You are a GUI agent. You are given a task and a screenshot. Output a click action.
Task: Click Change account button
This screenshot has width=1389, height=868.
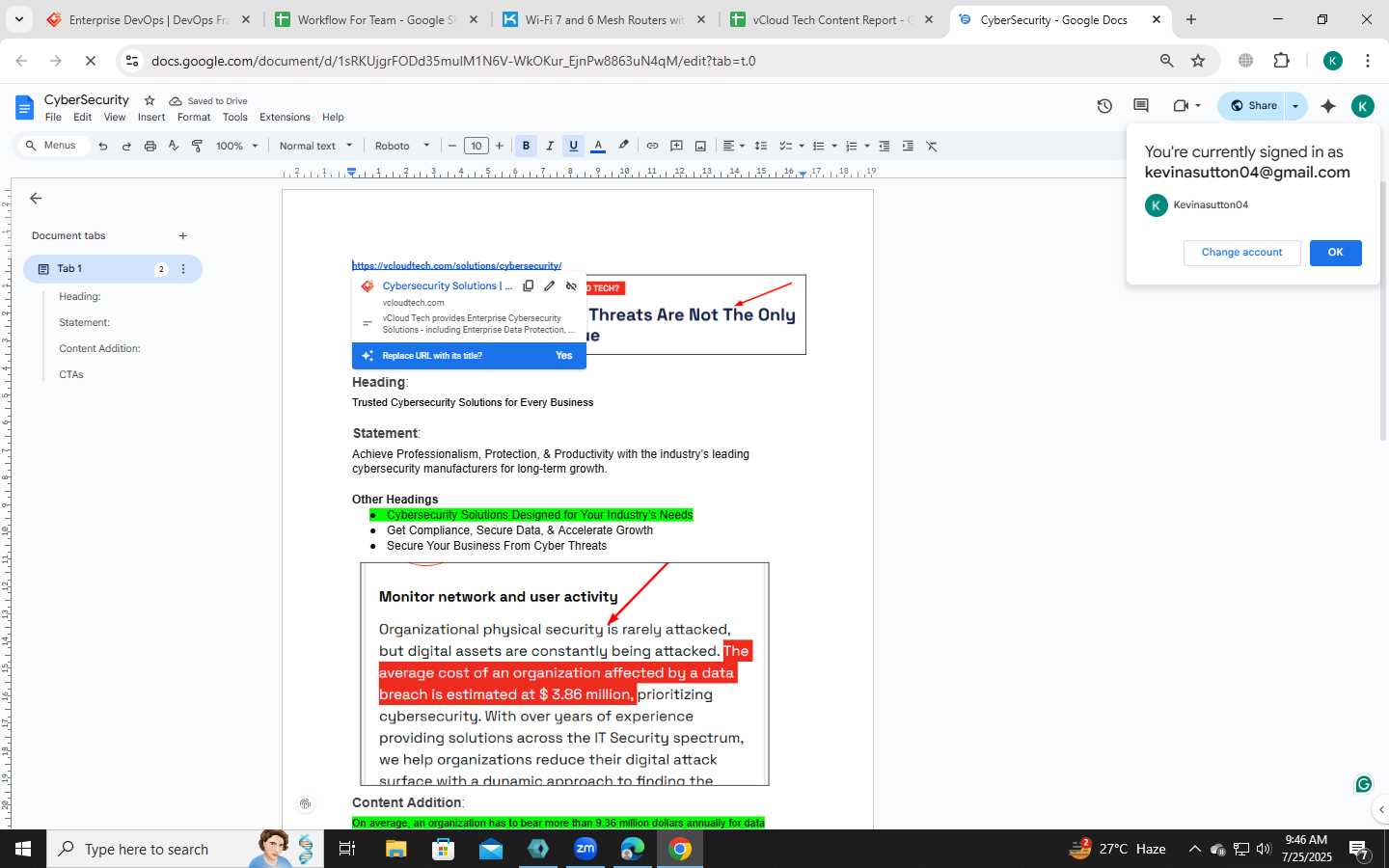click(1241, 253)
